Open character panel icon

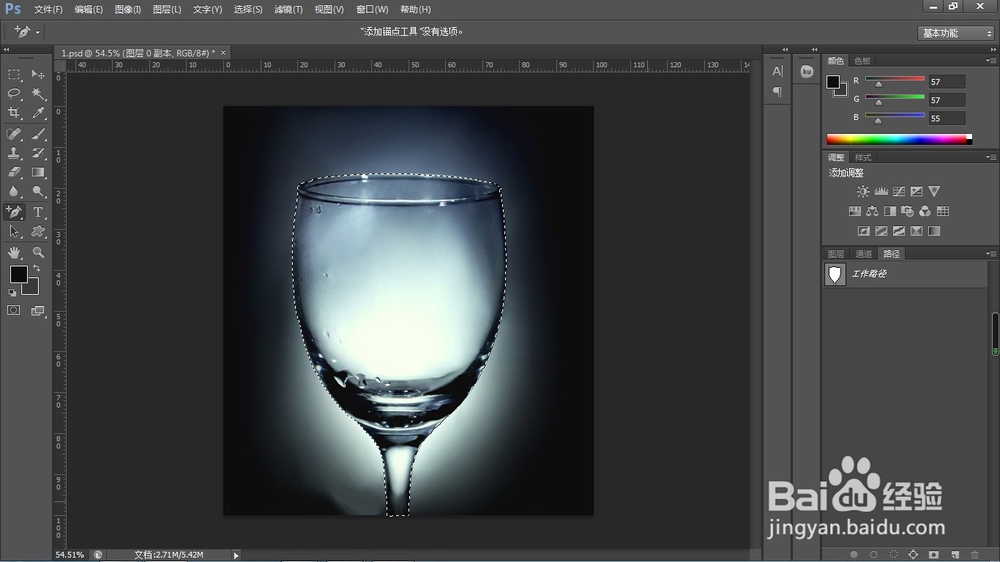pos(777,71)
